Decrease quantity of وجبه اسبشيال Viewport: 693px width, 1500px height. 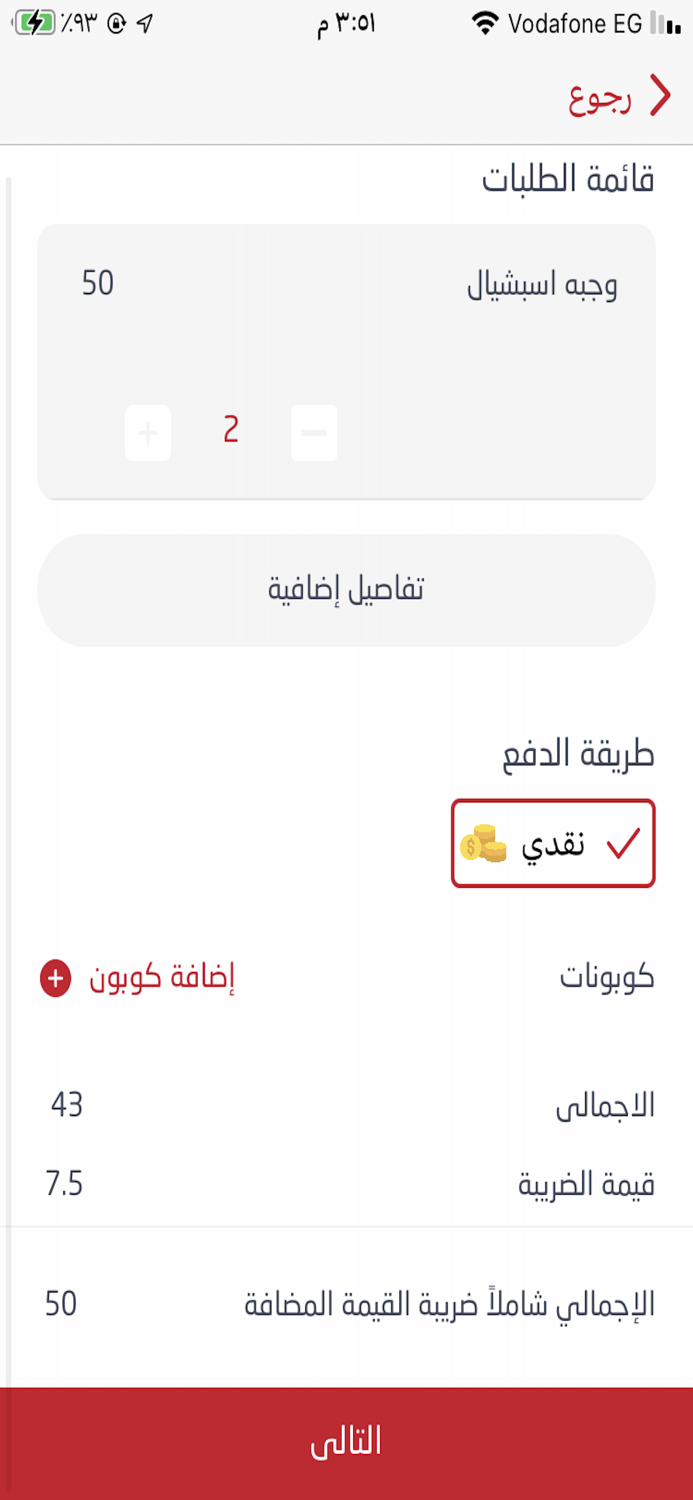click(x=313, y=432)
